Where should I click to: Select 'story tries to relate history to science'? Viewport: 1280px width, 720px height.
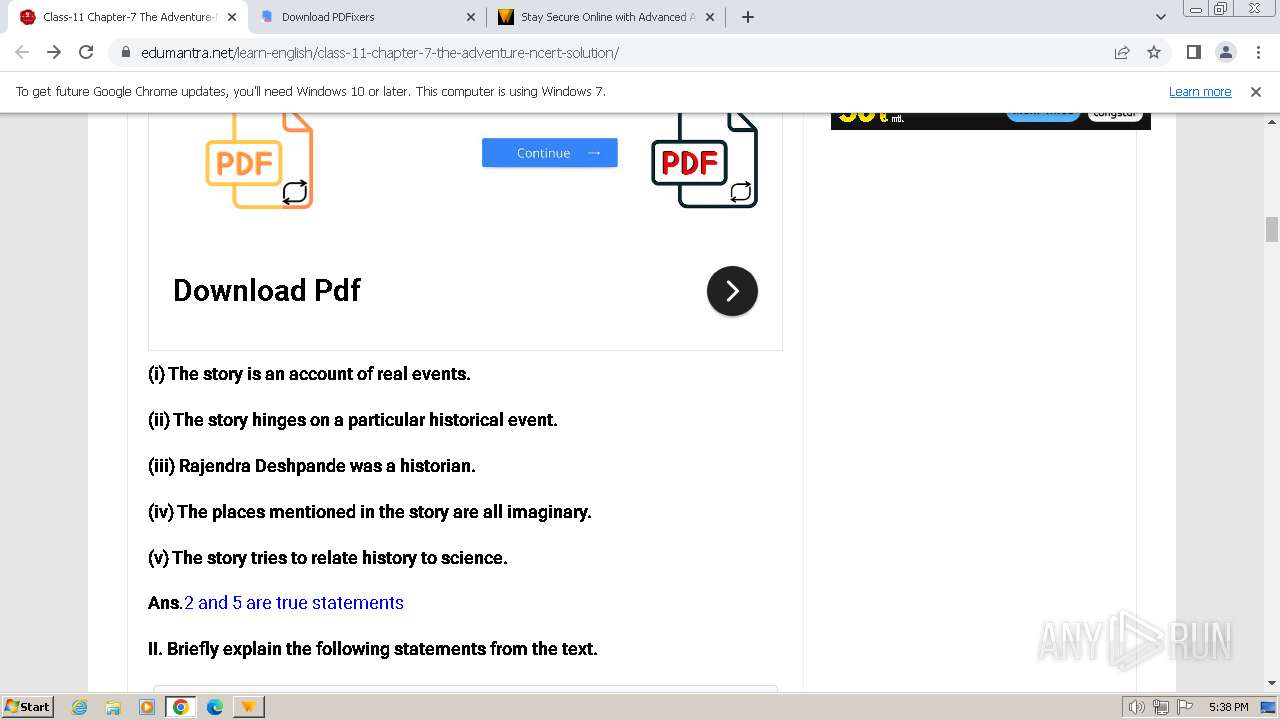(x=328, y=558)
